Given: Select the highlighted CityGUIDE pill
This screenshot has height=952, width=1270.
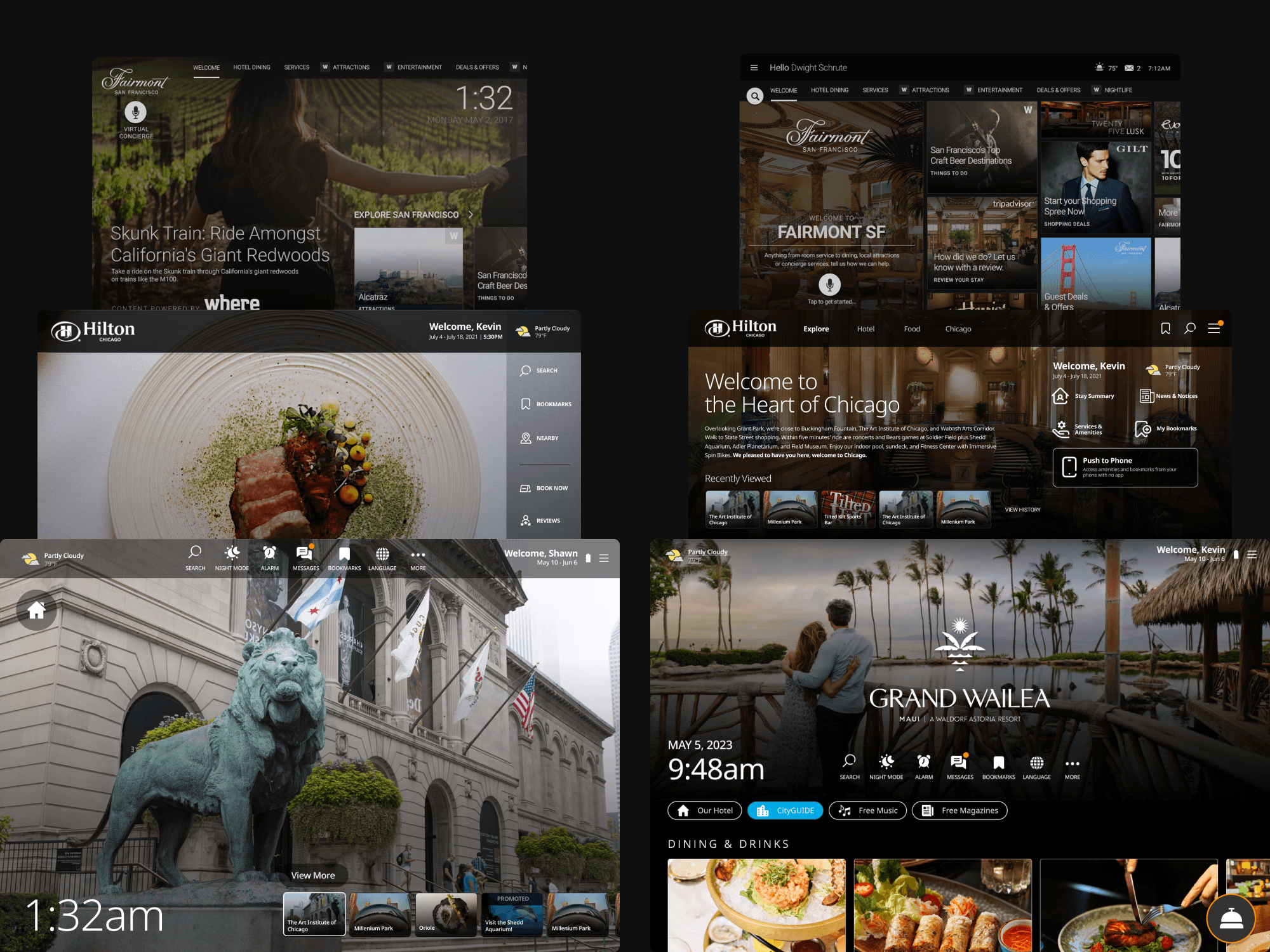Looking at the screenshot, I should 785,810.
